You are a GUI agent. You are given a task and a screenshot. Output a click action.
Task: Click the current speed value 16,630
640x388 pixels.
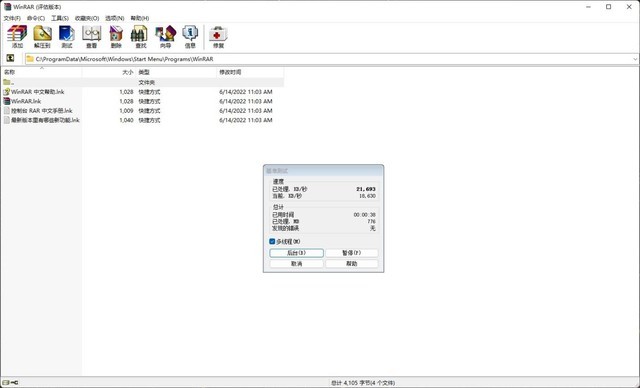[x=367, y=196]
